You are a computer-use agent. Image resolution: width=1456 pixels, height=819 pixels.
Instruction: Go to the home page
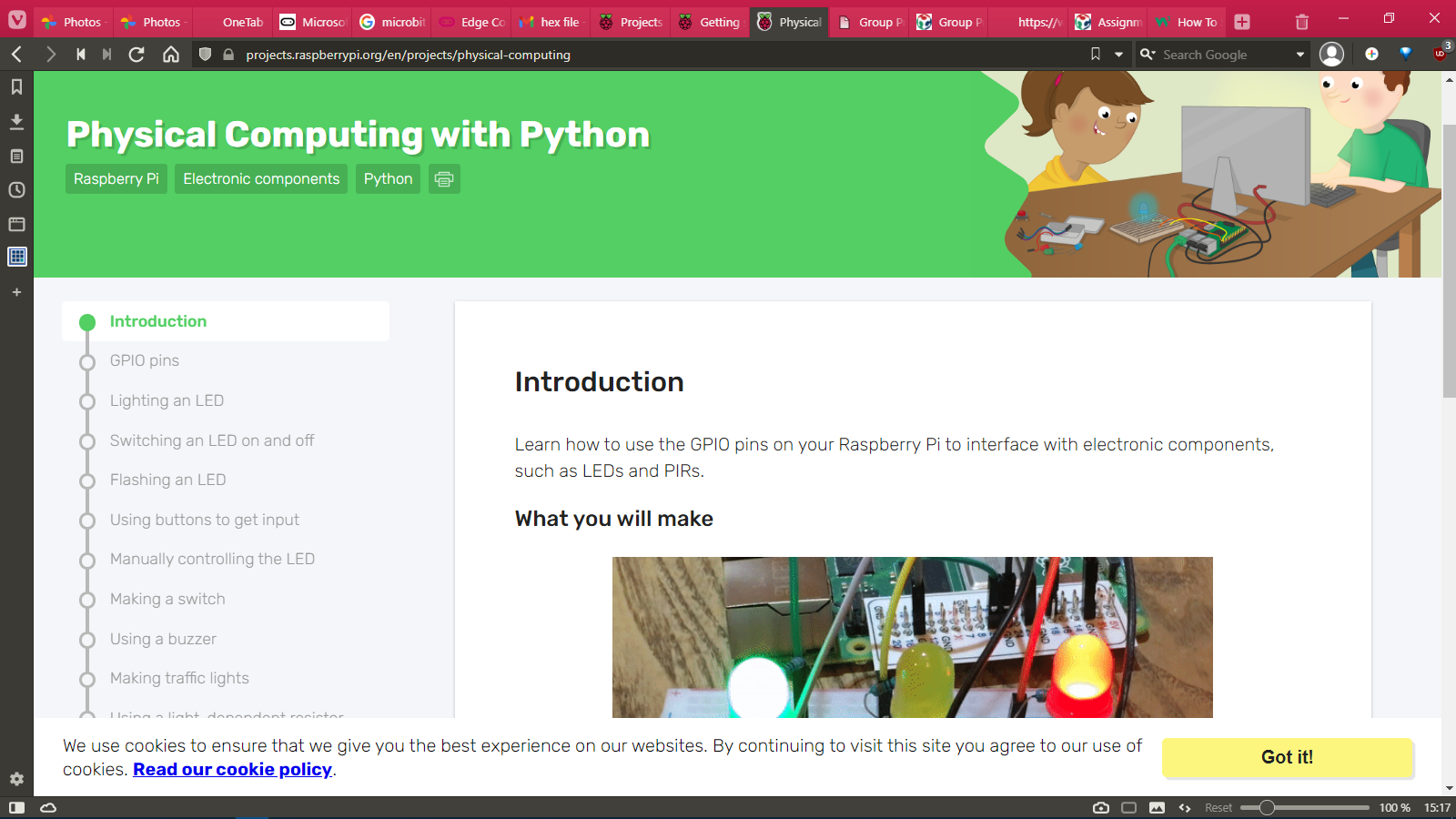(171, 55)
